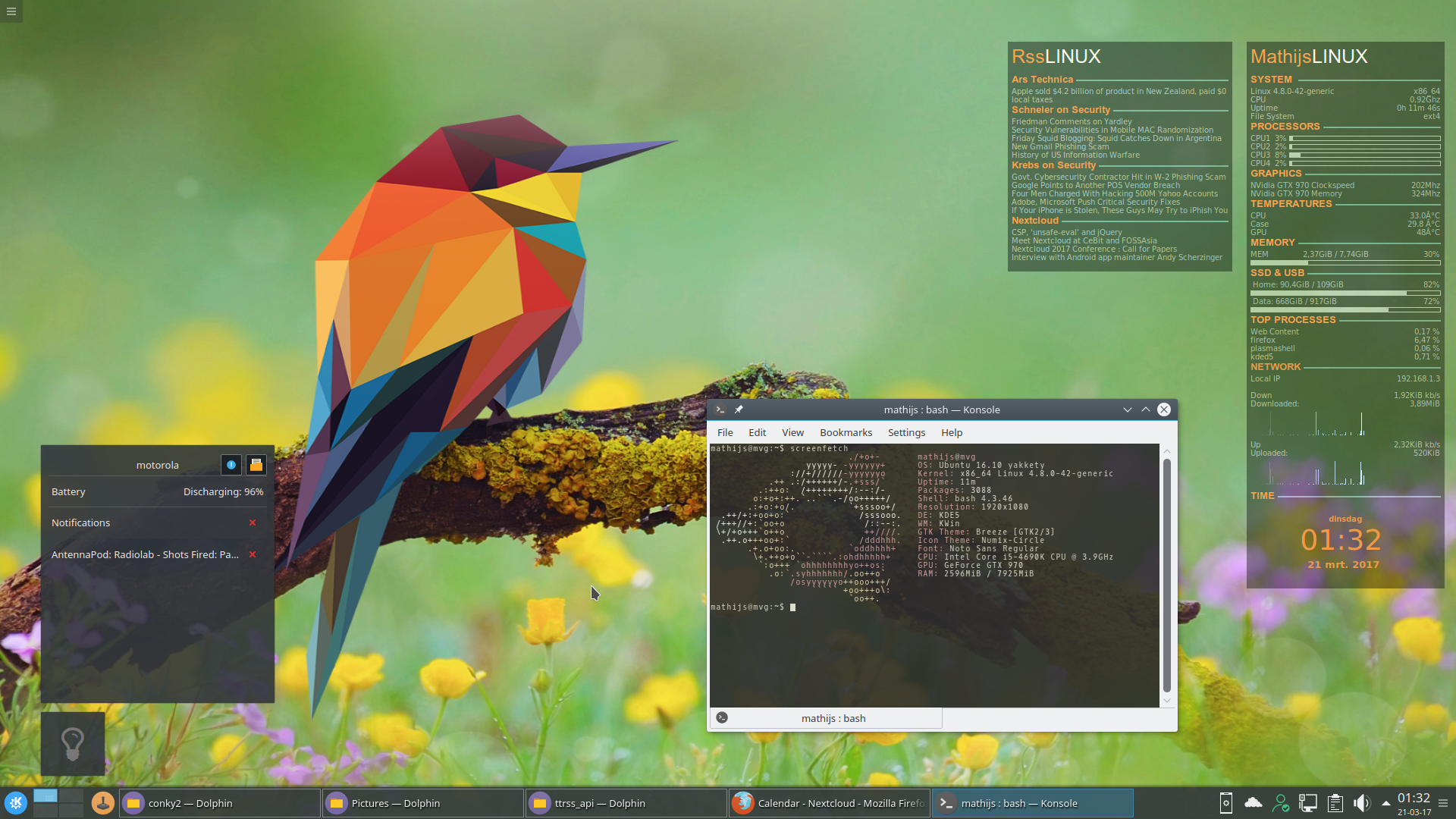Open clipboard tray icon
The width and height of the screenshot is (1456, 819).
[x=1335, y=803]
